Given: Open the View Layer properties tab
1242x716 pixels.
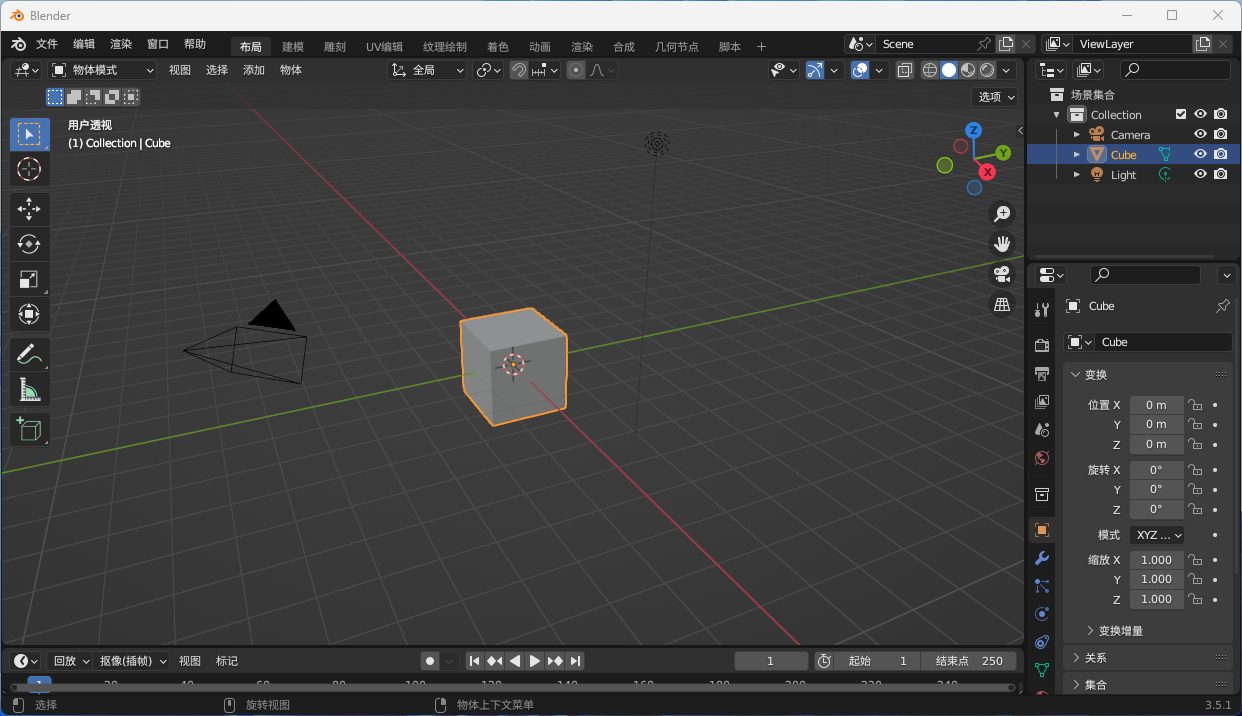Looking at the screenshot, I should [1042, 401].
